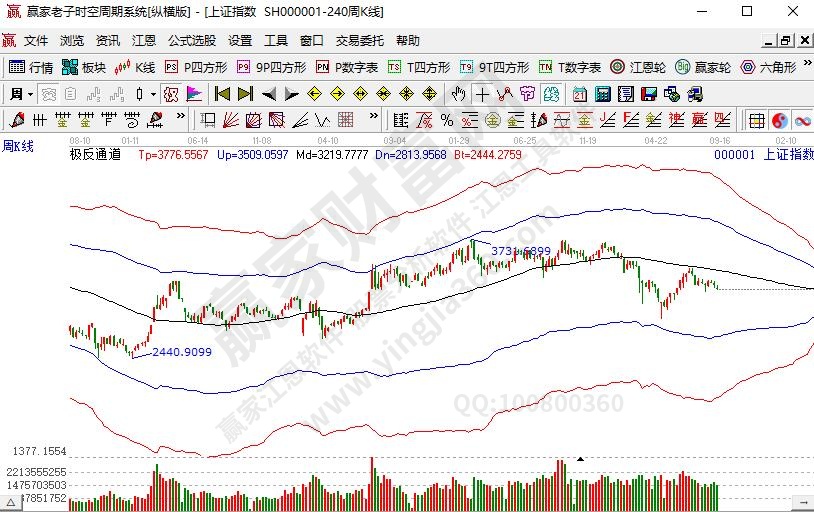Toggle the crosshair cursor mode
814x512 pixels.
(x=482, y=94)
